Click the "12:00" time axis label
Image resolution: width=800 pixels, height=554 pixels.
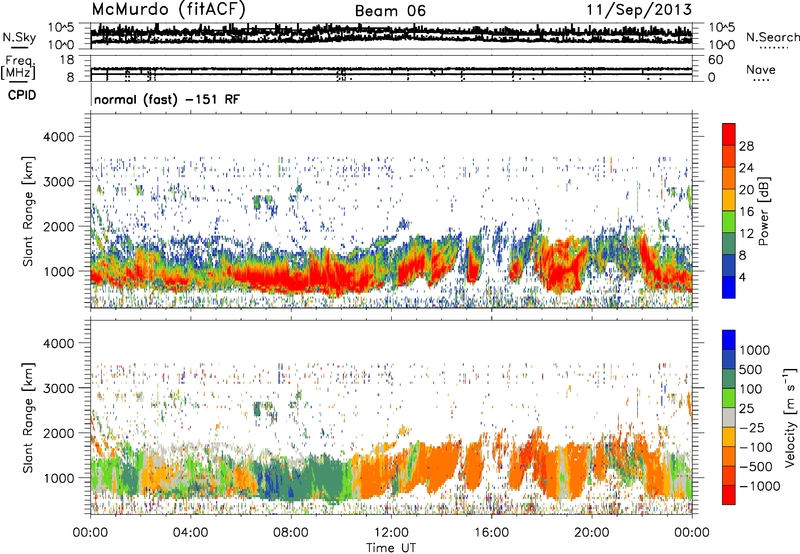pyautogui.click(x=391, y=533)
